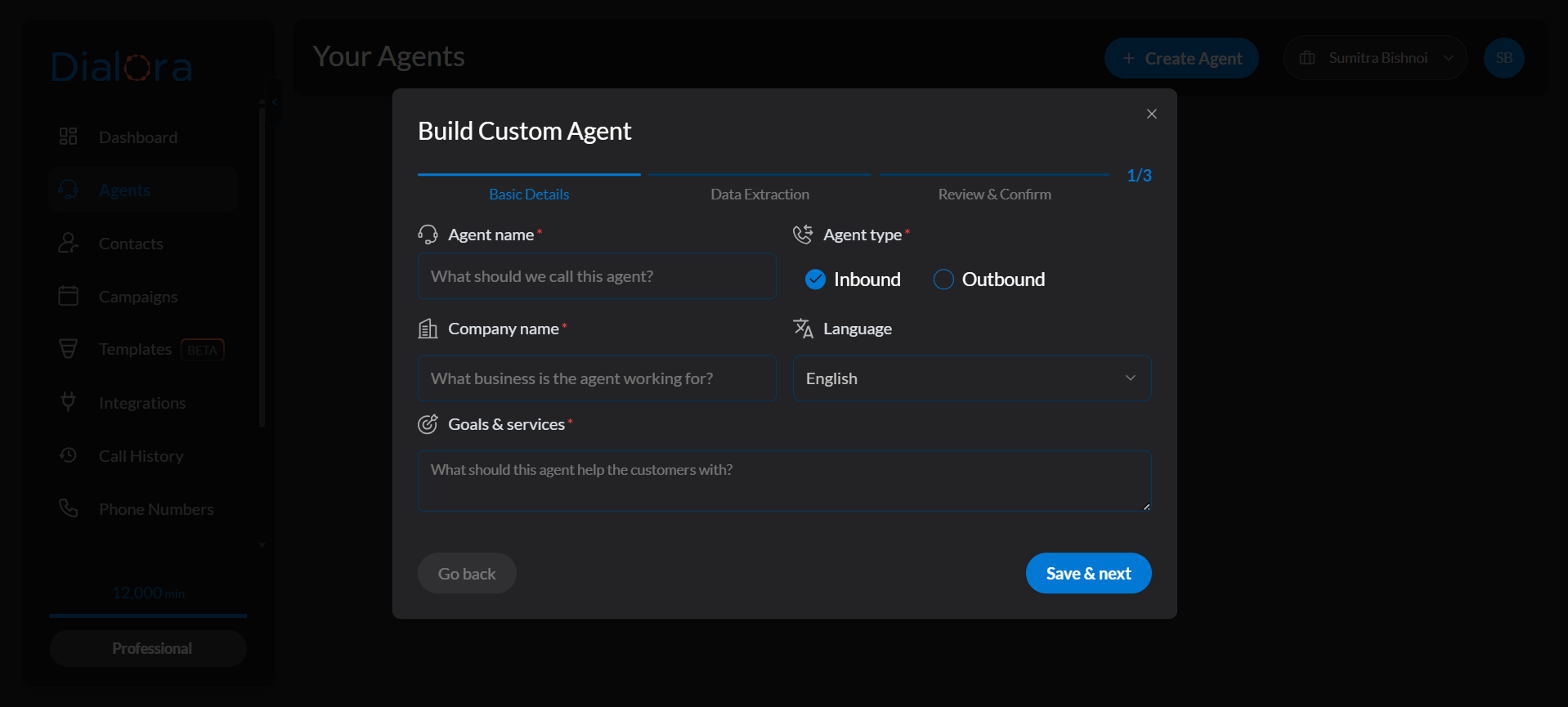This screenshot has width=1568, height=707.
Task: Select the Inbound agent type
Action: click(x=816, y=280)
